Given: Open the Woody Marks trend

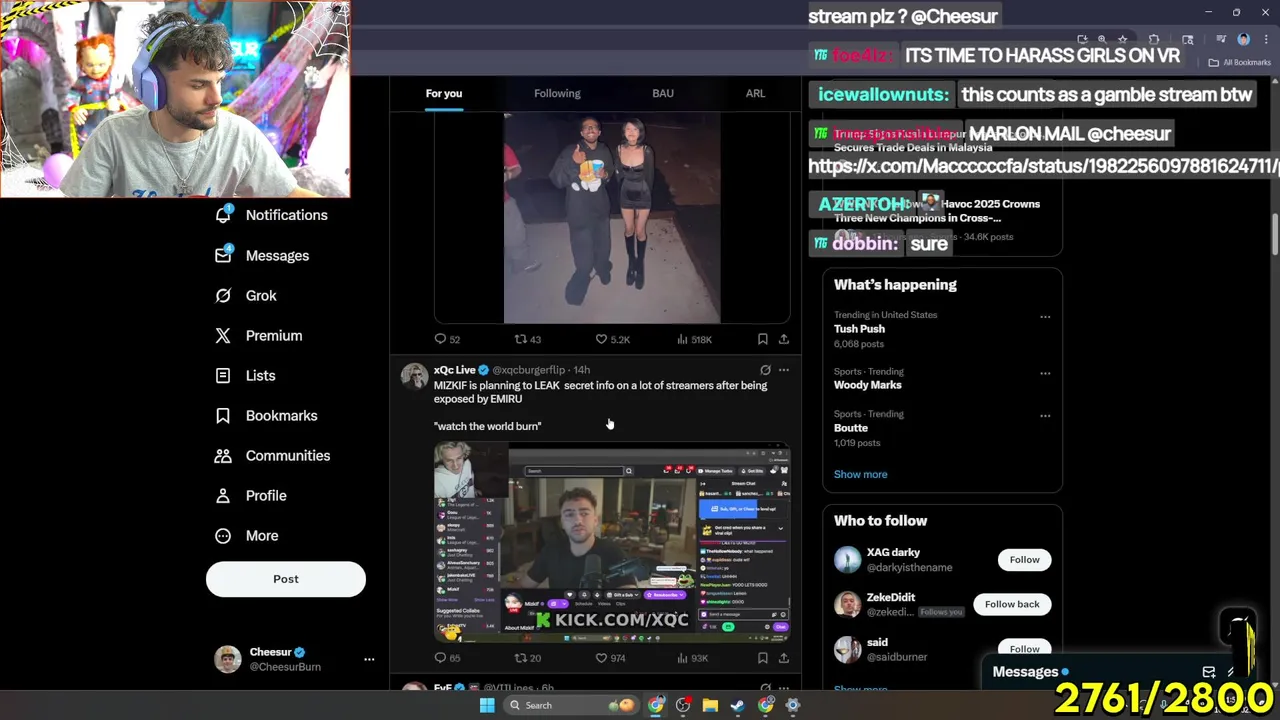Looking at the screenshot, I should pyautogui.click(x=867, y=385).
